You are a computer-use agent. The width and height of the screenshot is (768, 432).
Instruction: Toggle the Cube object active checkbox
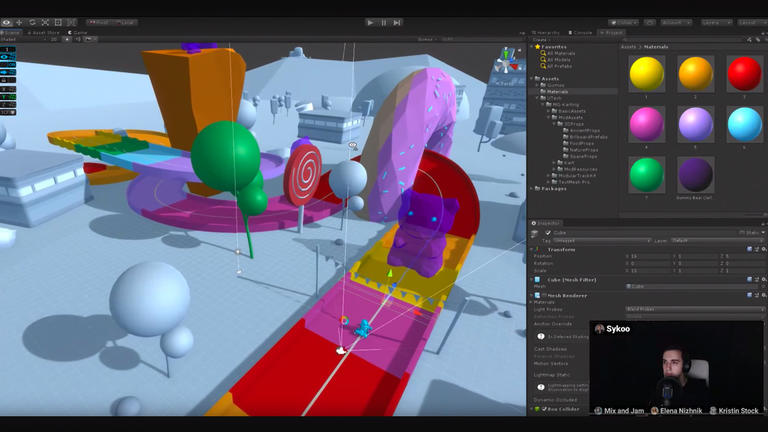[548, 232]
